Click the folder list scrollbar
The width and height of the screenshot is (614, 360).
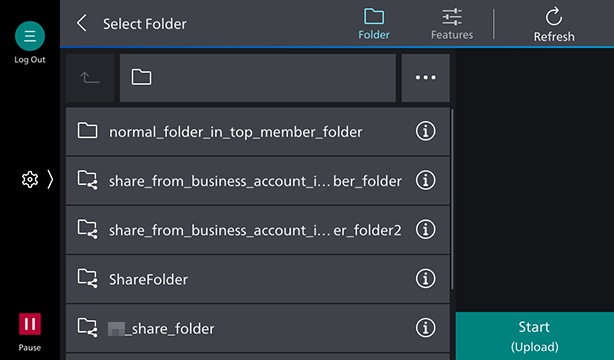tap(452, 199)
